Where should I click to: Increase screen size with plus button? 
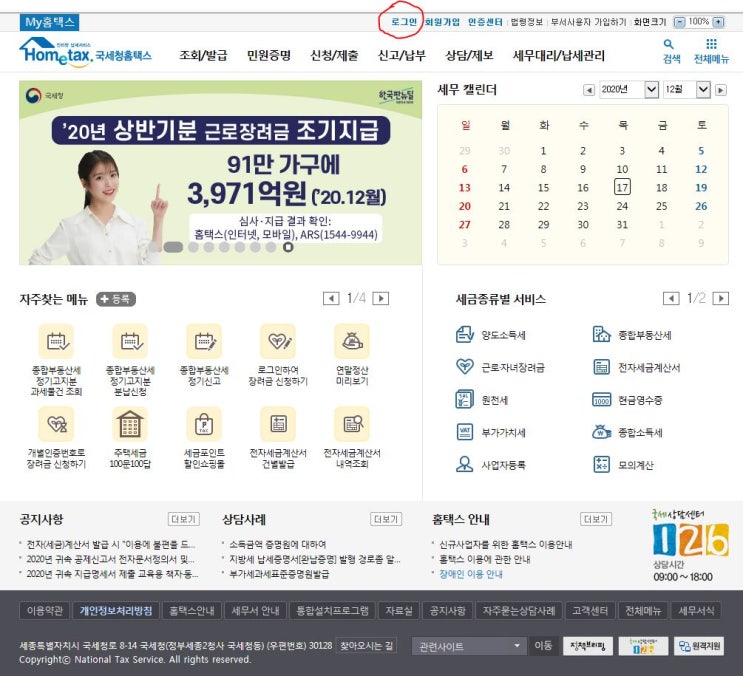click(718, 22)
